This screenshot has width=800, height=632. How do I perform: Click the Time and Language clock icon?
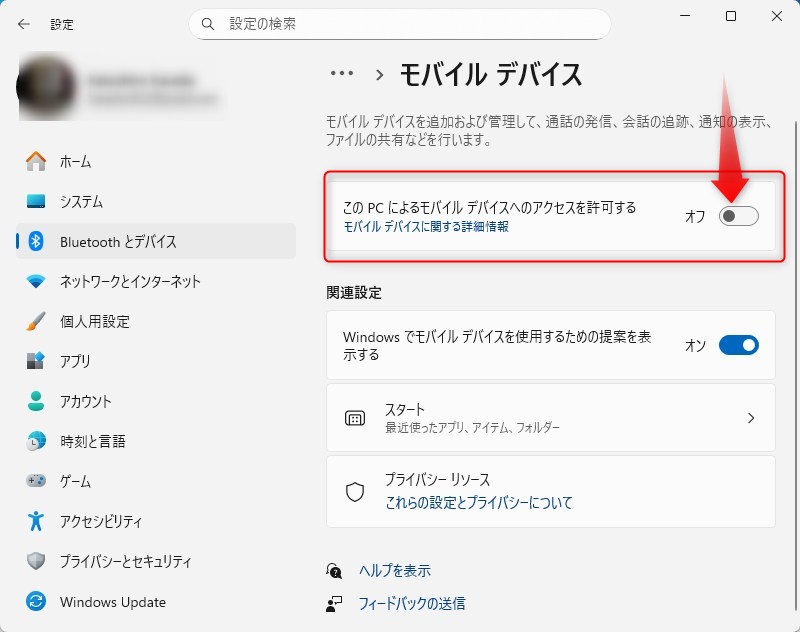pos(36,441)
